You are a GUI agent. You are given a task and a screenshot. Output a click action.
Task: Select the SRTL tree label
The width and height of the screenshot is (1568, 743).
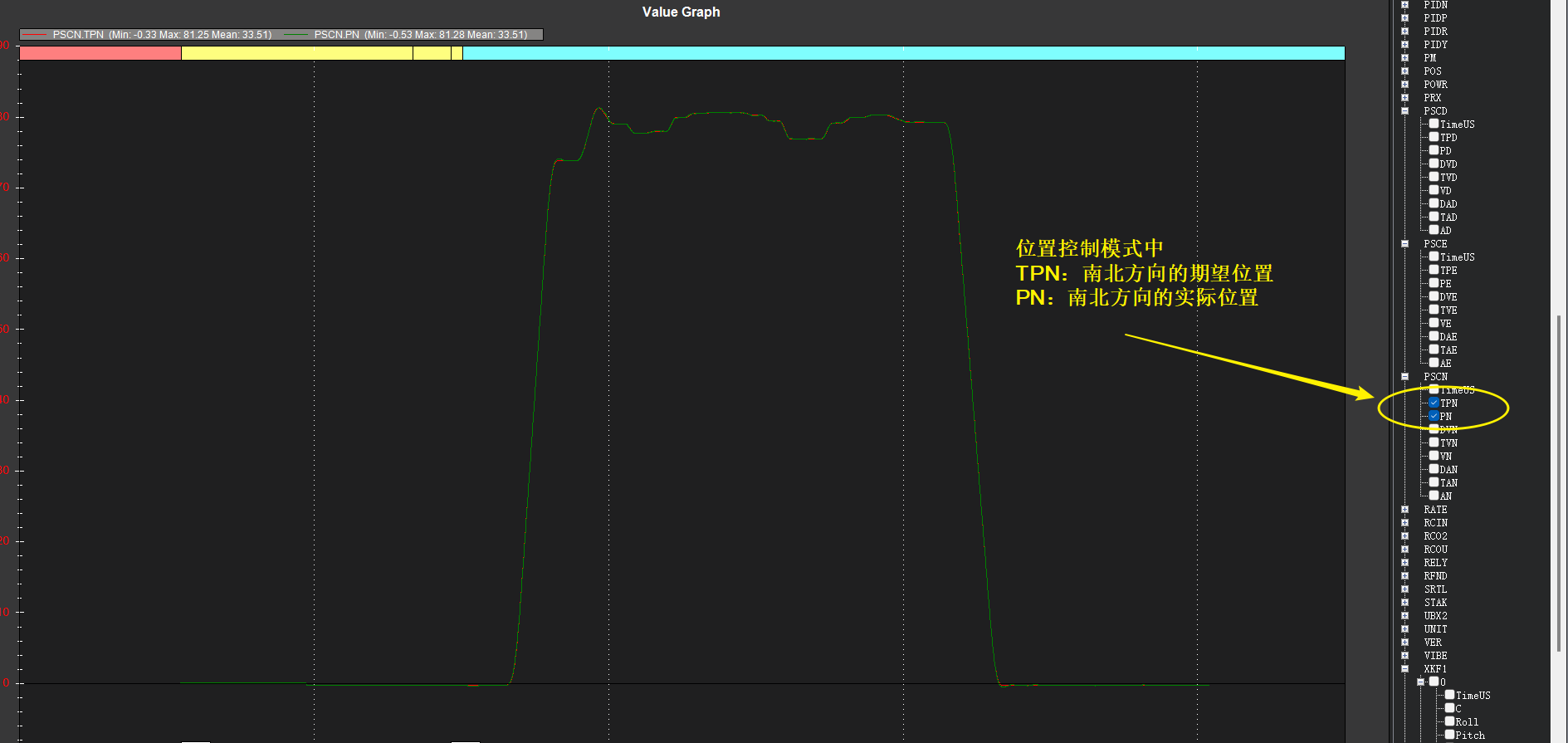1435,589
